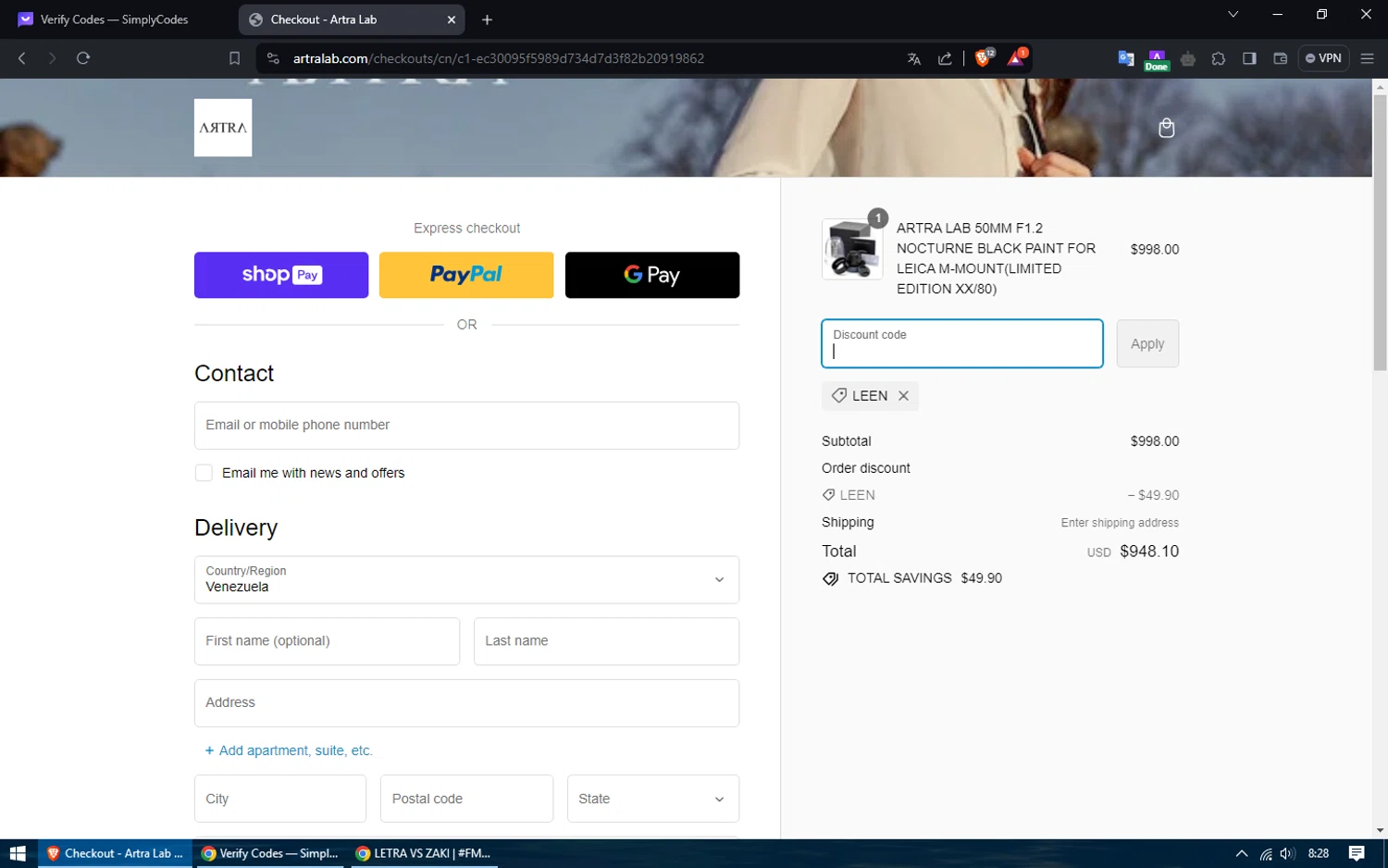The width and height of the screenshot is (1388, 868).
Task: Open a new browser tab
Action: click(x=487, y=19)
